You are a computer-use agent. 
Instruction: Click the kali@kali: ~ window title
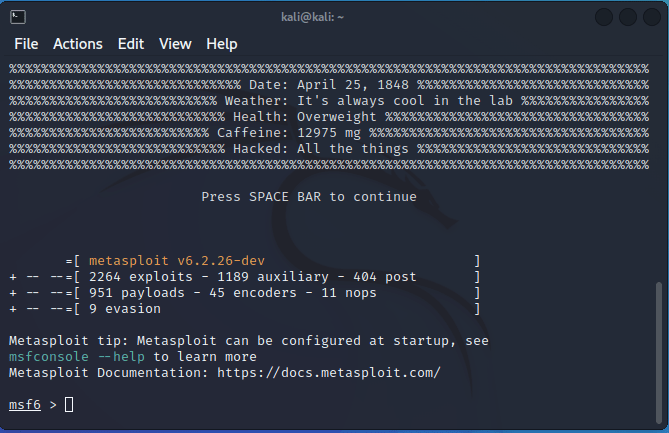[312, 17]
